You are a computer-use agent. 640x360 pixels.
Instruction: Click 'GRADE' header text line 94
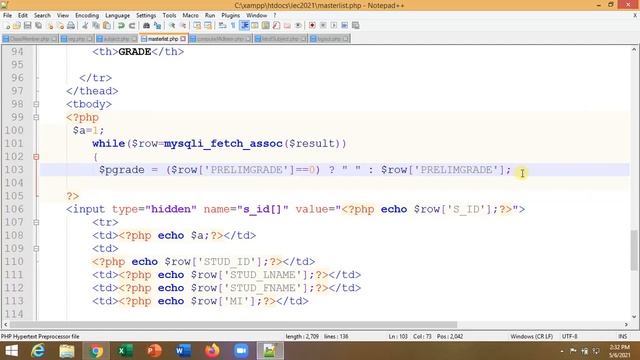coord(135,52)
